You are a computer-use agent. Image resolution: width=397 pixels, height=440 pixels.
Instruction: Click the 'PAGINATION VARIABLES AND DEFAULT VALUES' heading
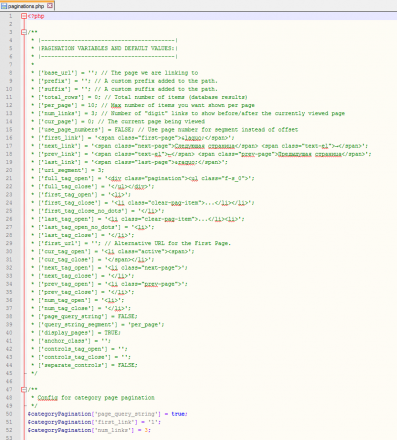point(107,48)
